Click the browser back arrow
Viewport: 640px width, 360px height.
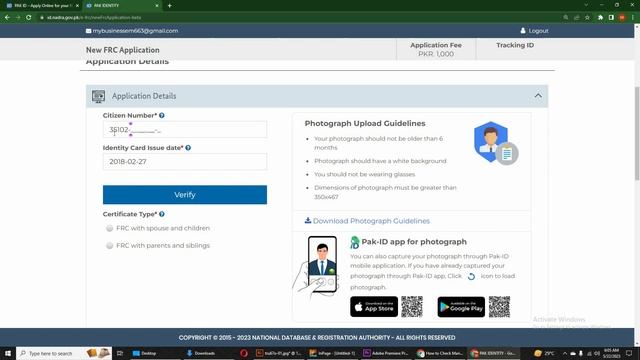click(7, 18)
